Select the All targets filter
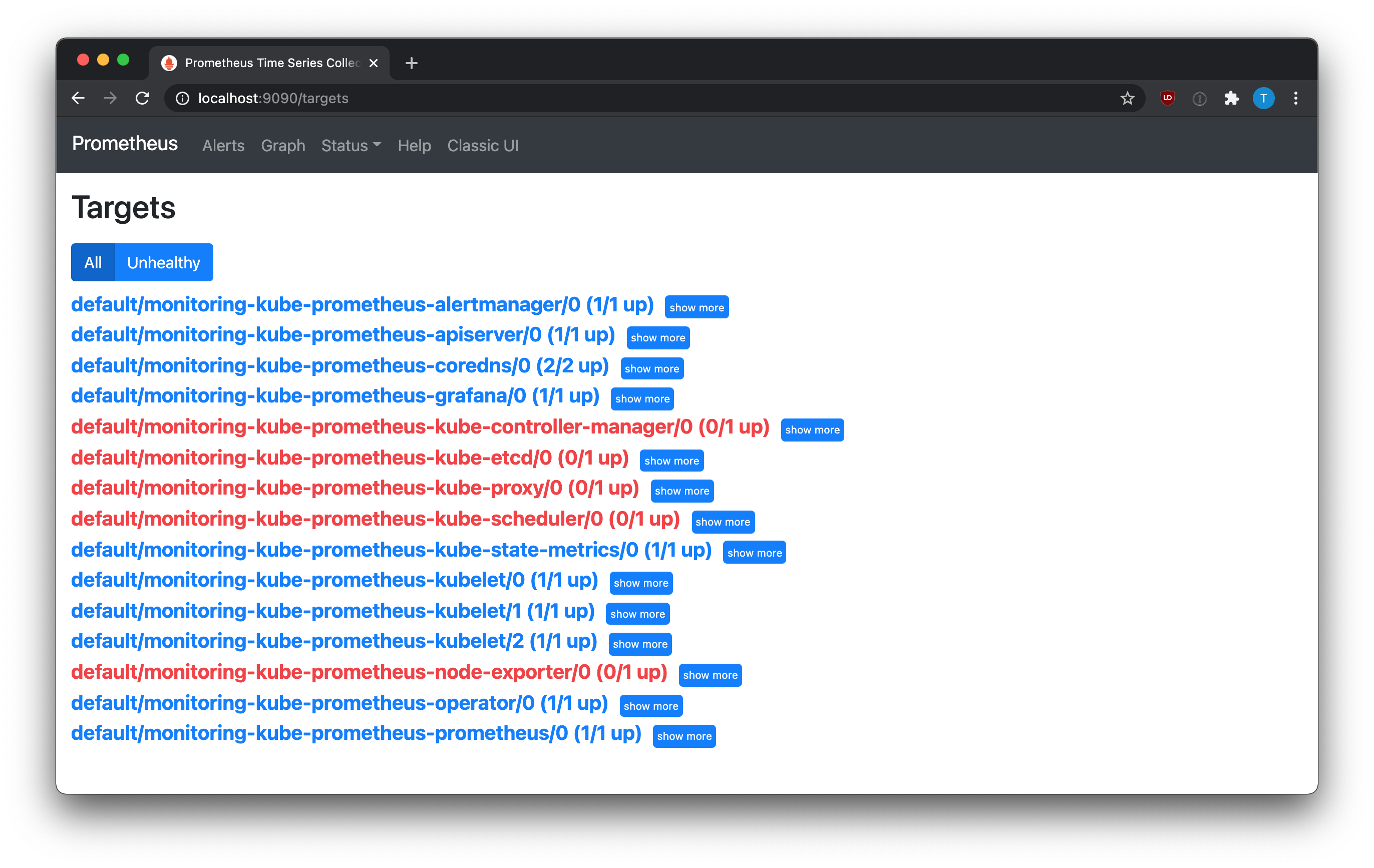 (x=93, y=262)
